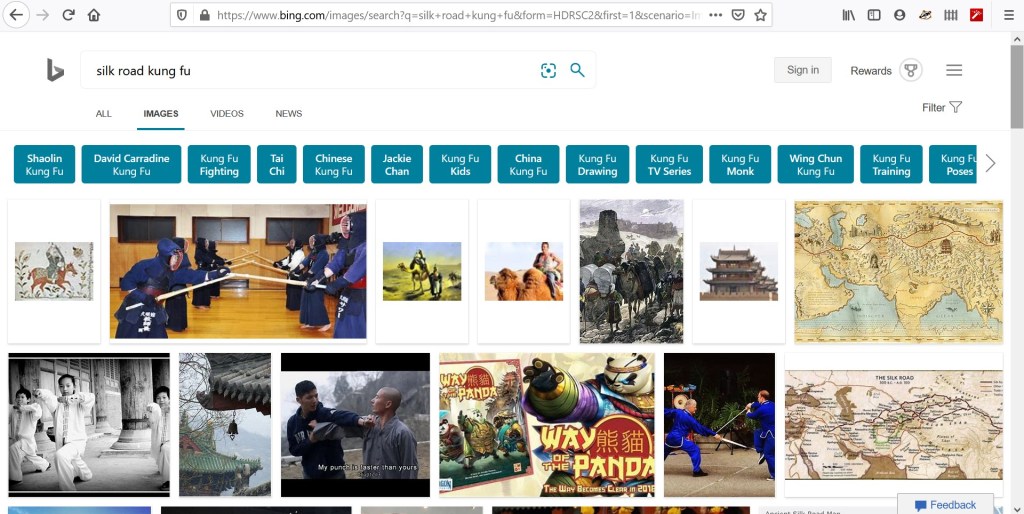
Task: Bookmark this page with star icon
Action: pyautogui.click(x=761, y=15)
